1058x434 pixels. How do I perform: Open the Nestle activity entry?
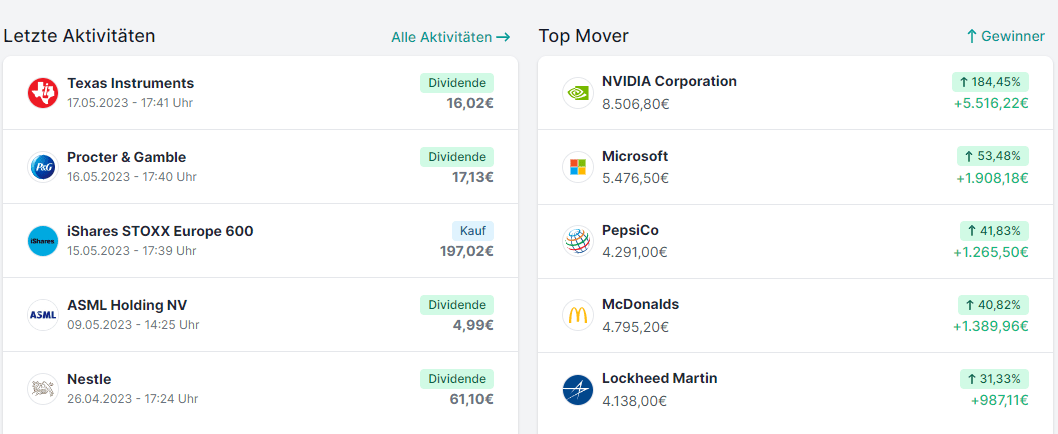[260, 389]
